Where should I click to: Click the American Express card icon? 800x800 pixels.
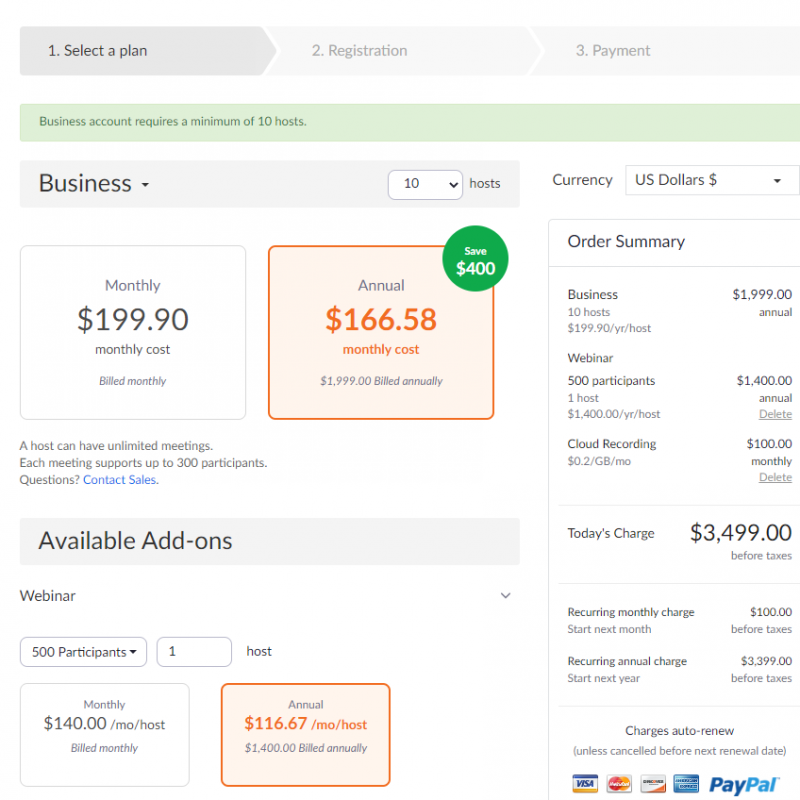coord(686,783)
